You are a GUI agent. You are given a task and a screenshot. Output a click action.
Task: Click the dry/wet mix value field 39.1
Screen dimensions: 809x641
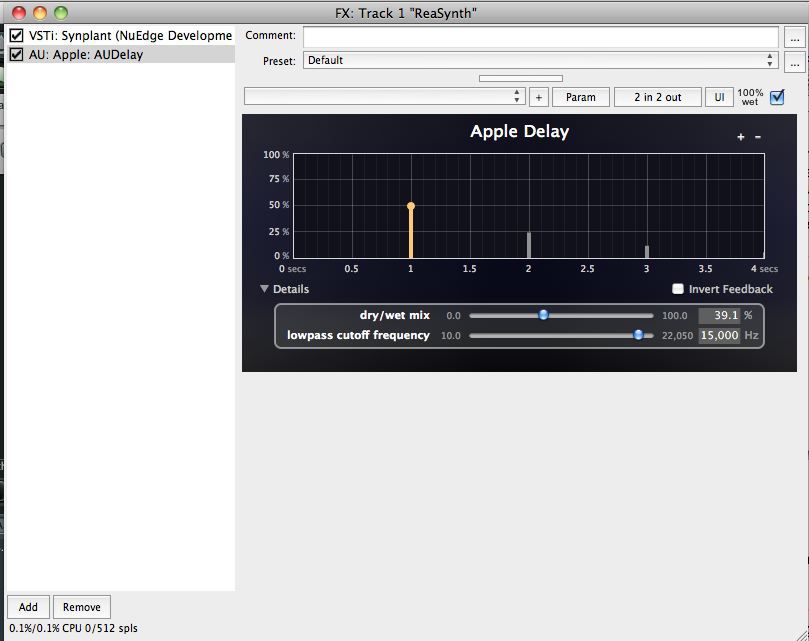click(x=719, y=315)
